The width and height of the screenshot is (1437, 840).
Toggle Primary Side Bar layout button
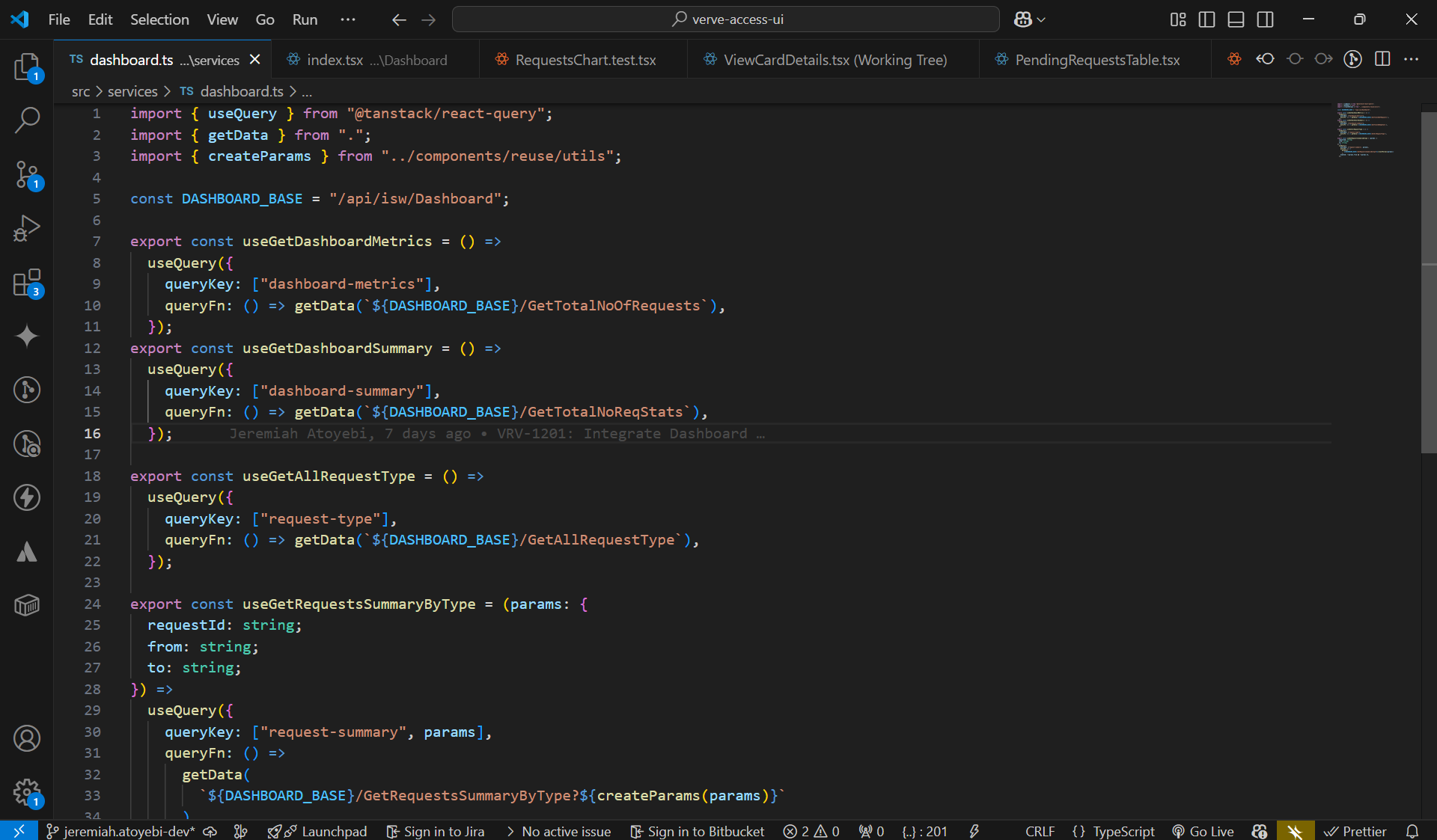1206,19
